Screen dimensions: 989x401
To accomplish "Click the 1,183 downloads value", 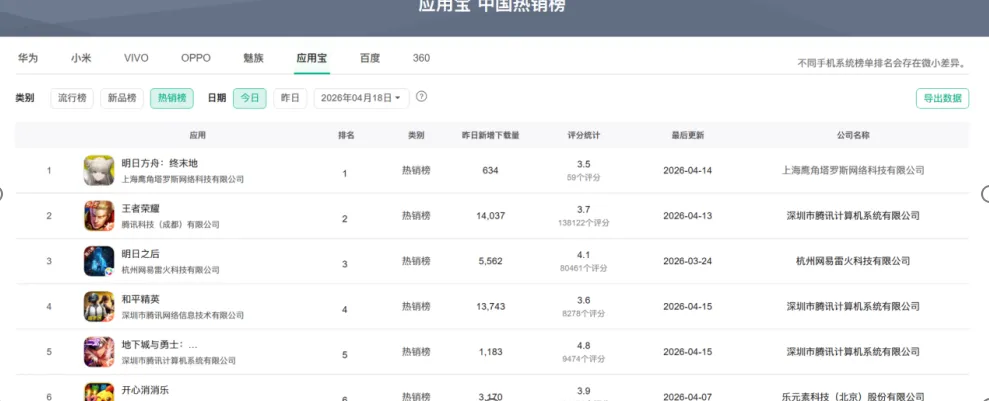I will 490,352.
